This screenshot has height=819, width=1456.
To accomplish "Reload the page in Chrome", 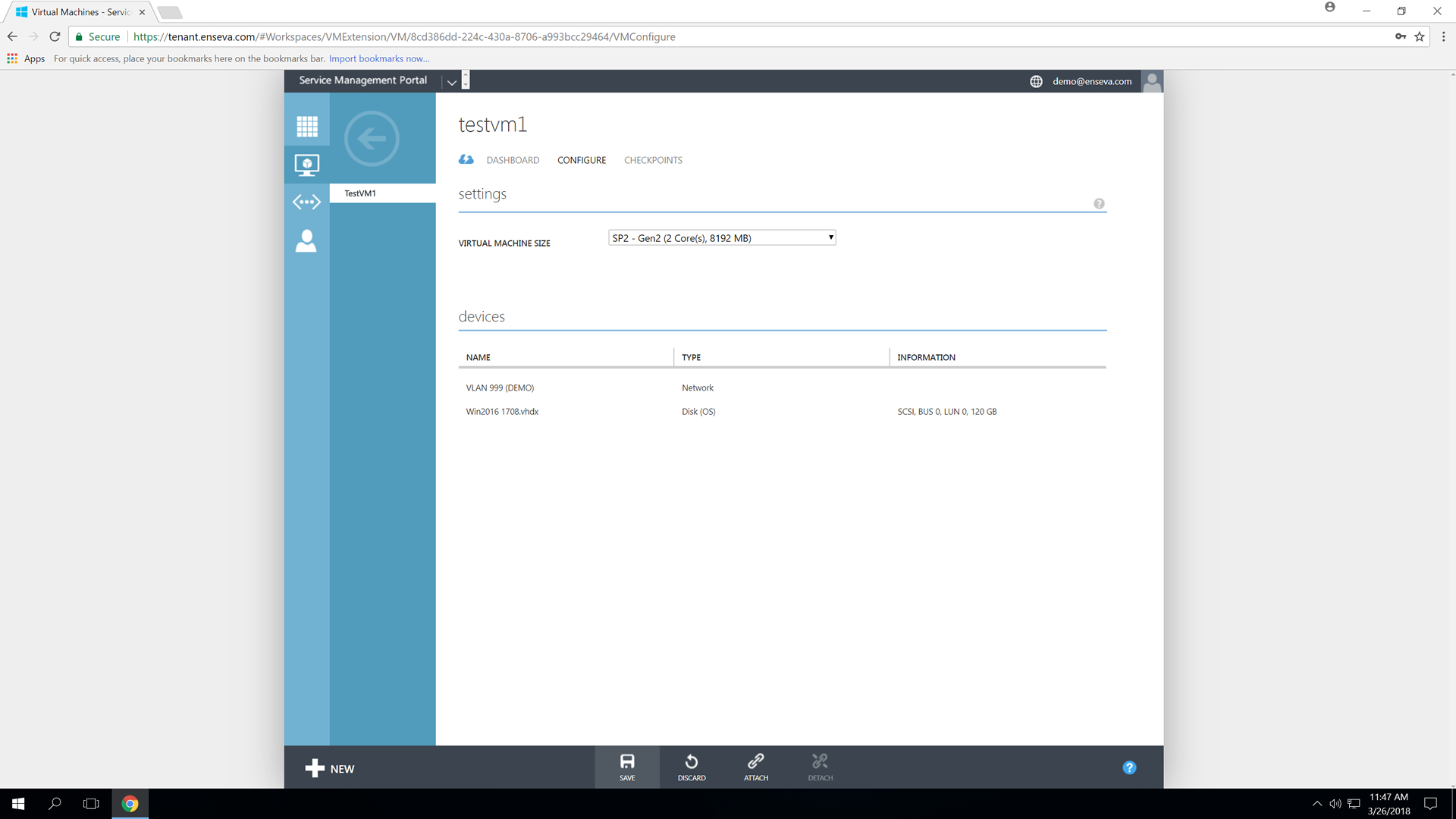I will click(55, 36).
